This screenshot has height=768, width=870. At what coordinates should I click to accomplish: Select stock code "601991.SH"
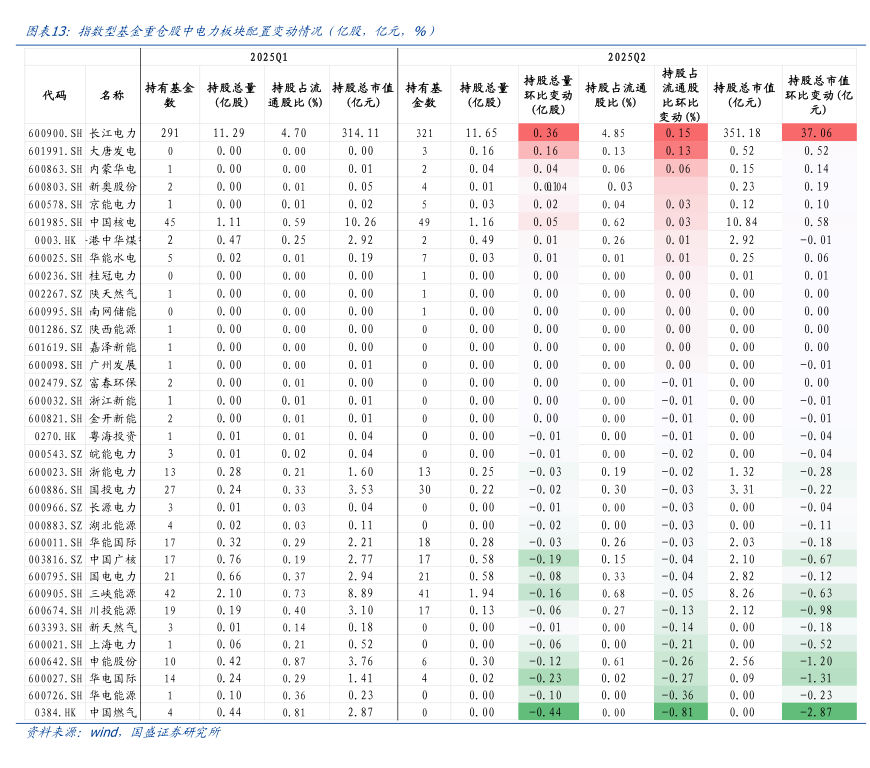[55, 151]
